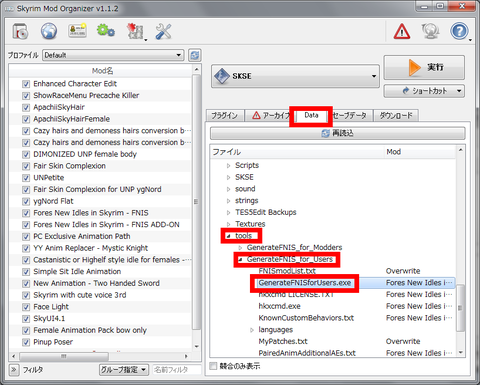The image size is (480, 385).
Task: Expand the SKSE folder in tree
Action: [228, 177]
